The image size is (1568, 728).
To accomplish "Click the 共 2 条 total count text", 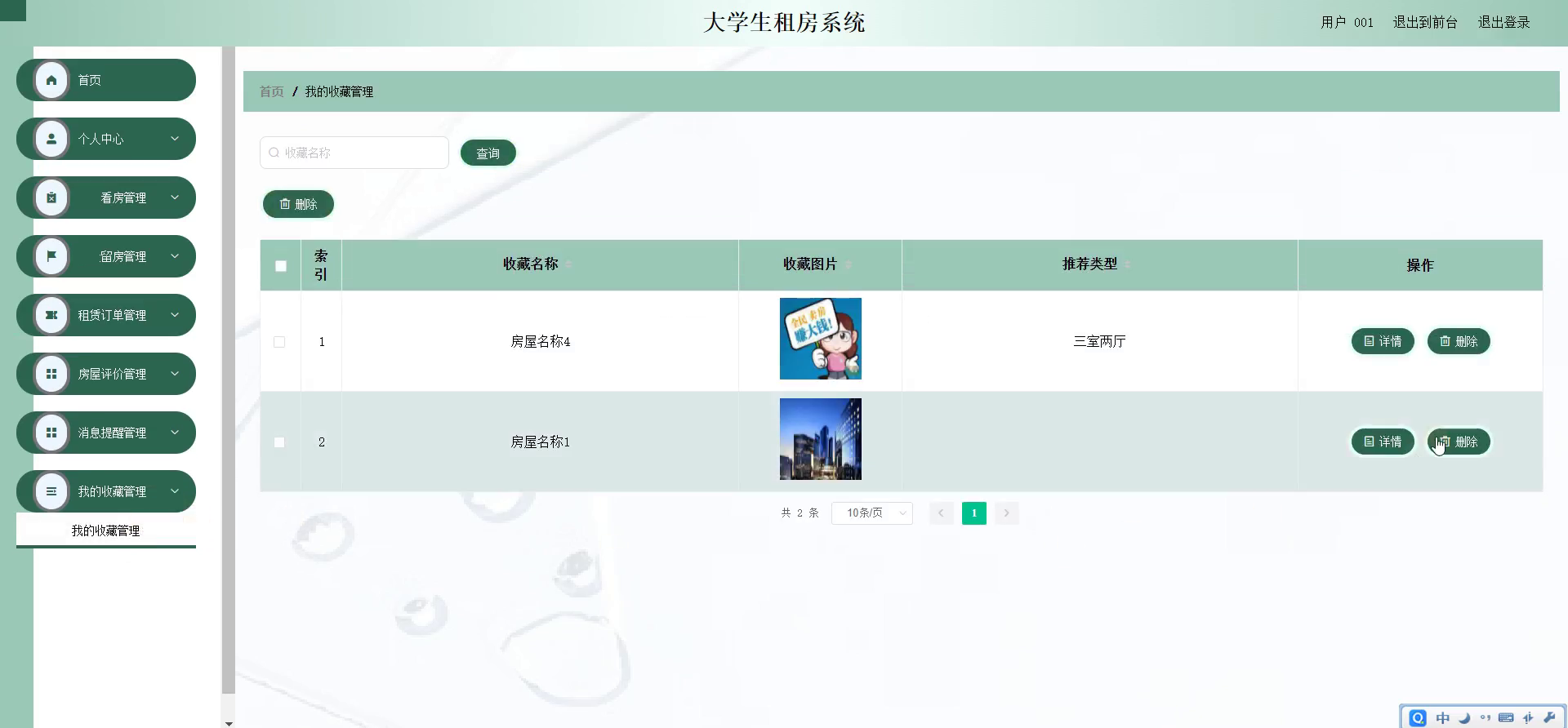I will (x=800, y=513).
